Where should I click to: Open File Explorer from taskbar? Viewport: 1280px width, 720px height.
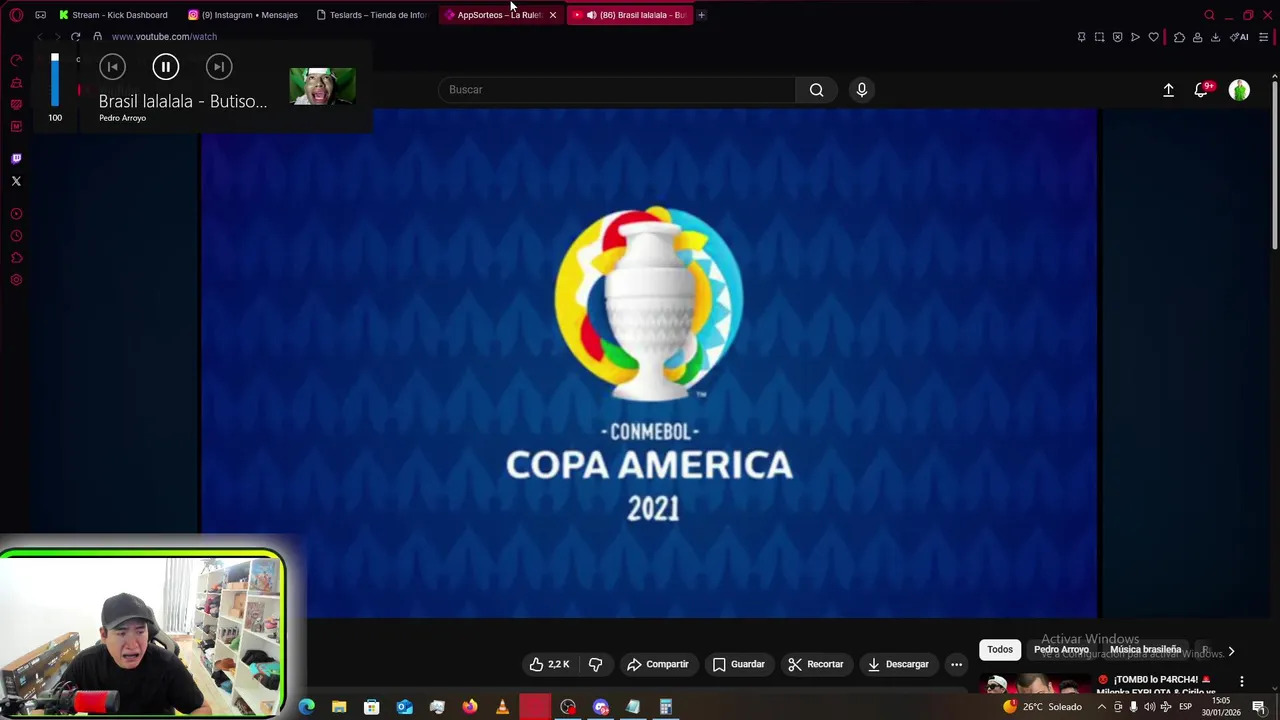pyautogui.click(x=339, y=707)
